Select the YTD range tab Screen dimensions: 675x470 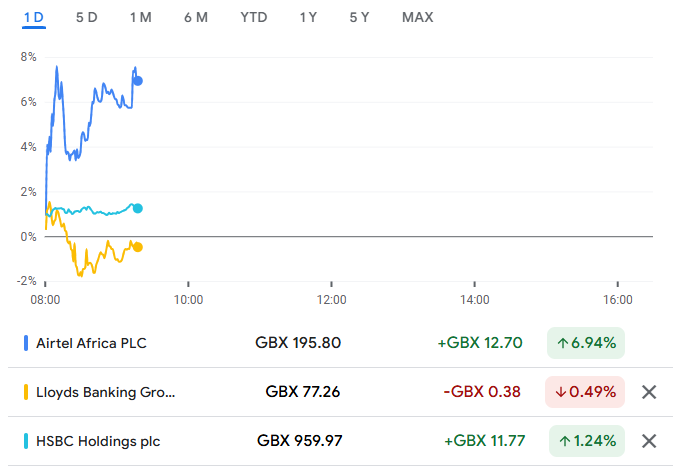tap(254, 18)
